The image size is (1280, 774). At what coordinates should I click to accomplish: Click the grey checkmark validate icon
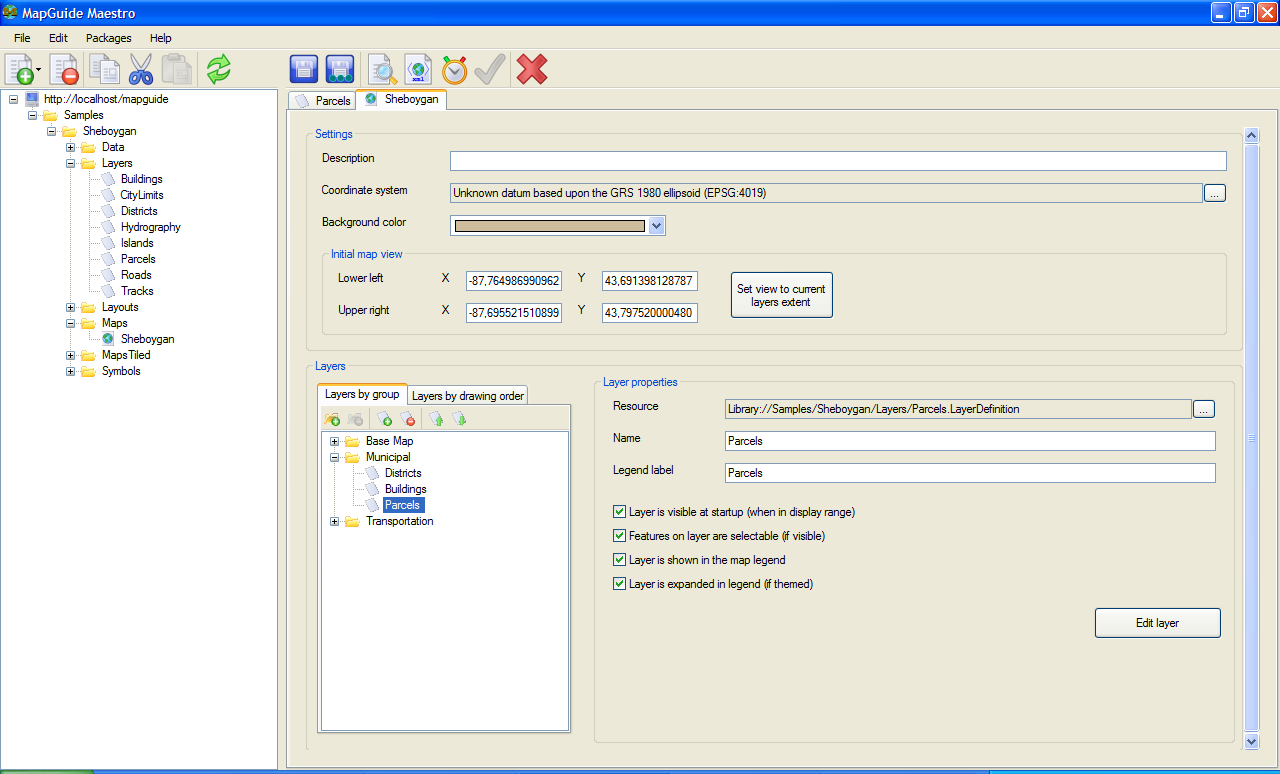pos(490,69)
